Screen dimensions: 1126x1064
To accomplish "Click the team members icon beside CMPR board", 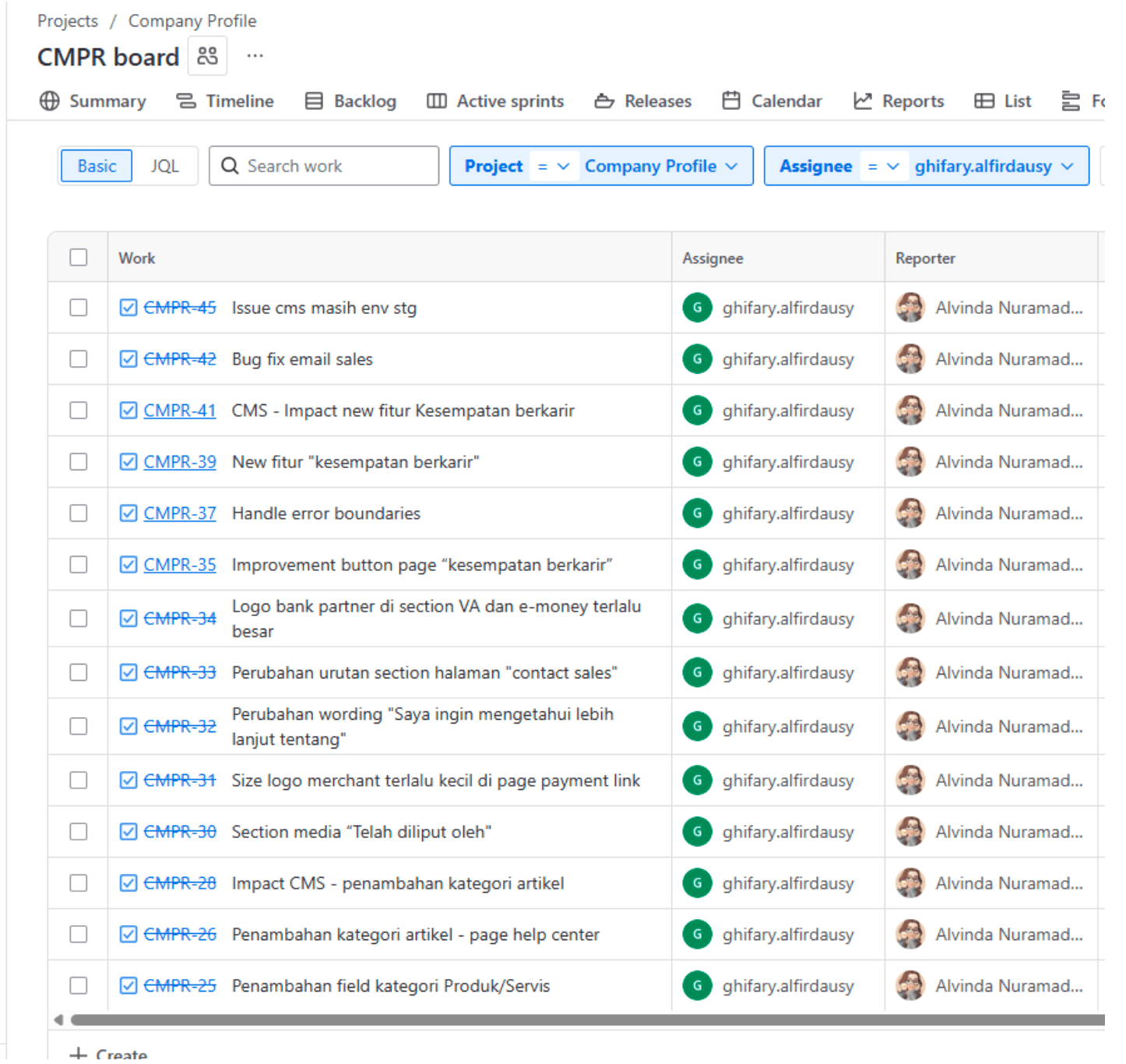I will [x=207, y=56].
